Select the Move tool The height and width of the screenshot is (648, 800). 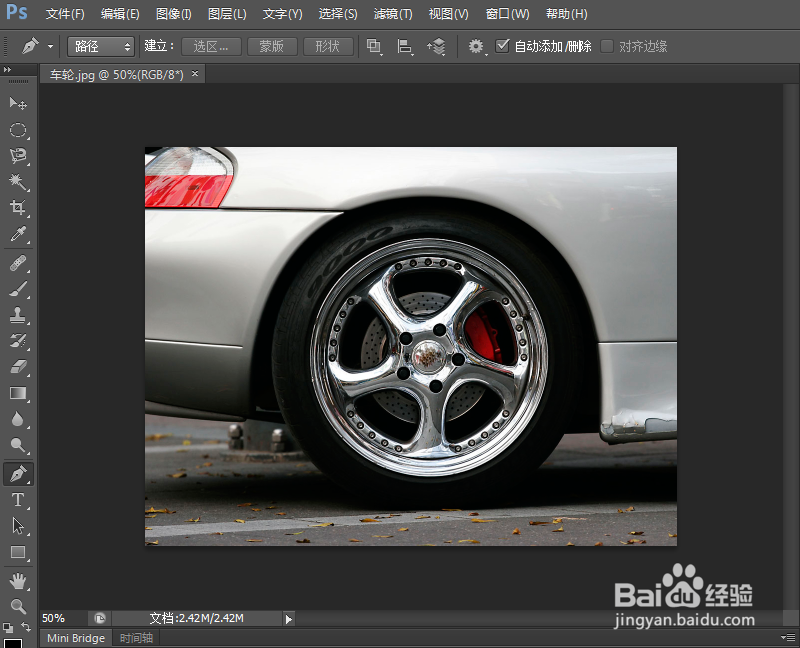pyautogui.click(x=18, y=104)
